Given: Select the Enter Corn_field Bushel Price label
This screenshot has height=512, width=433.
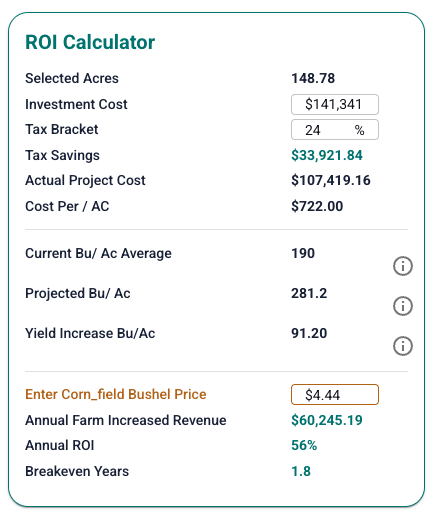Looking at the screenshot, I should point(116,394).
